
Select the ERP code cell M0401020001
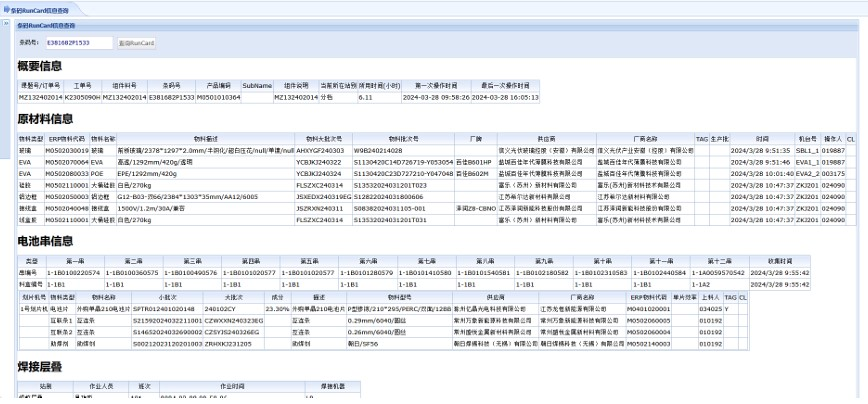pyautogui.click(x=649, y=309)
